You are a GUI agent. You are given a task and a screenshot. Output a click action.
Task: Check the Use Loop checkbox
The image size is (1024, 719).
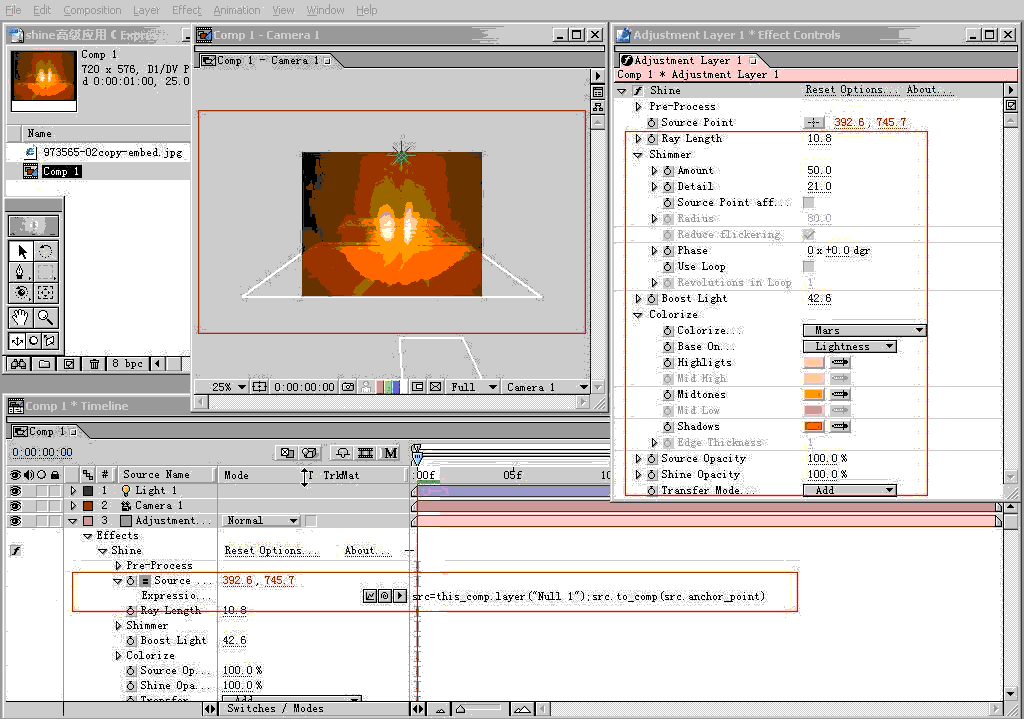(808, 266)
